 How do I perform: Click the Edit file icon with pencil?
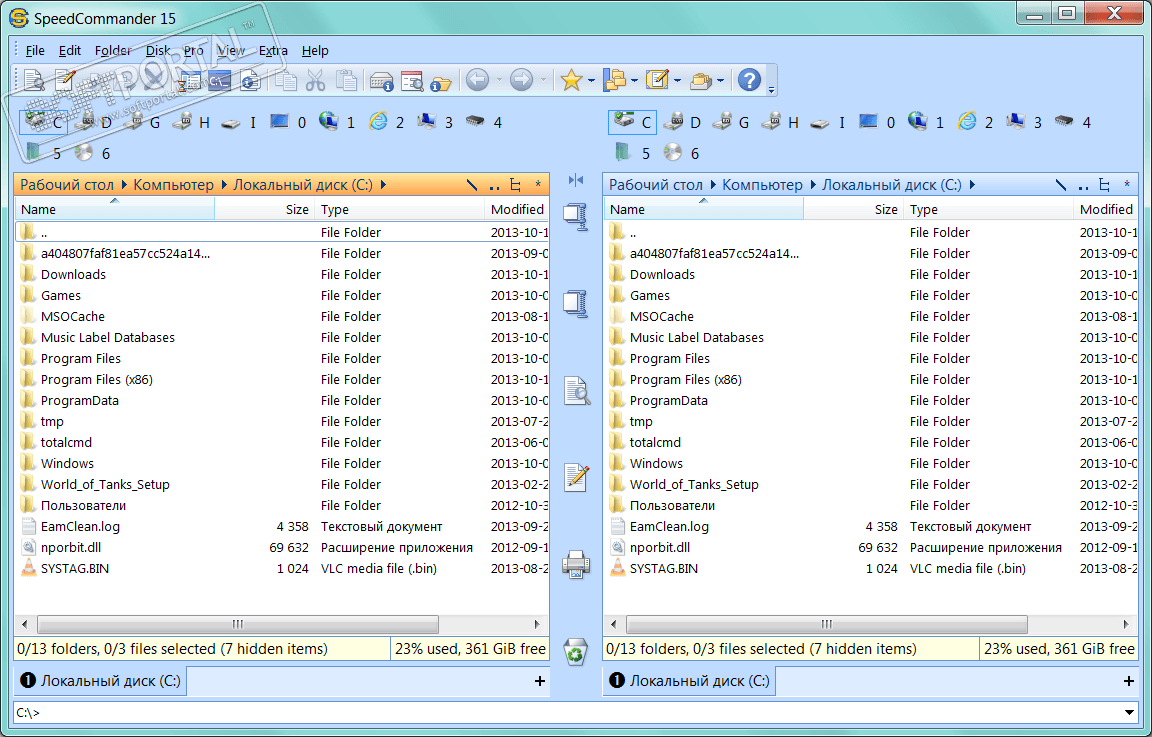(x=65, y=80)
